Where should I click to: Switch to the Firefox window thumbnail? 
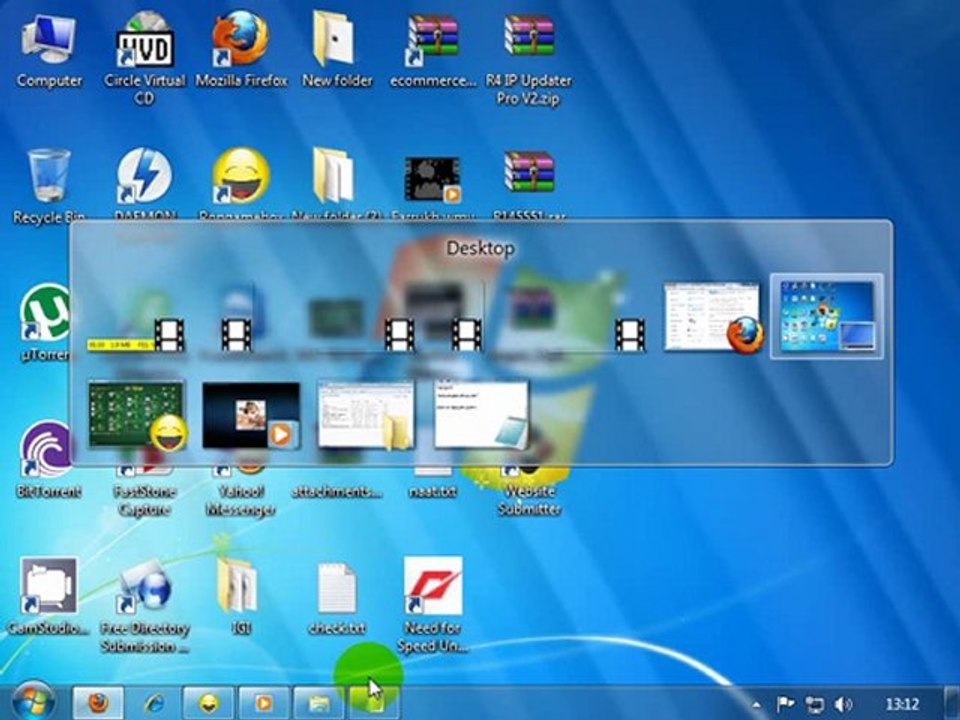713,317
